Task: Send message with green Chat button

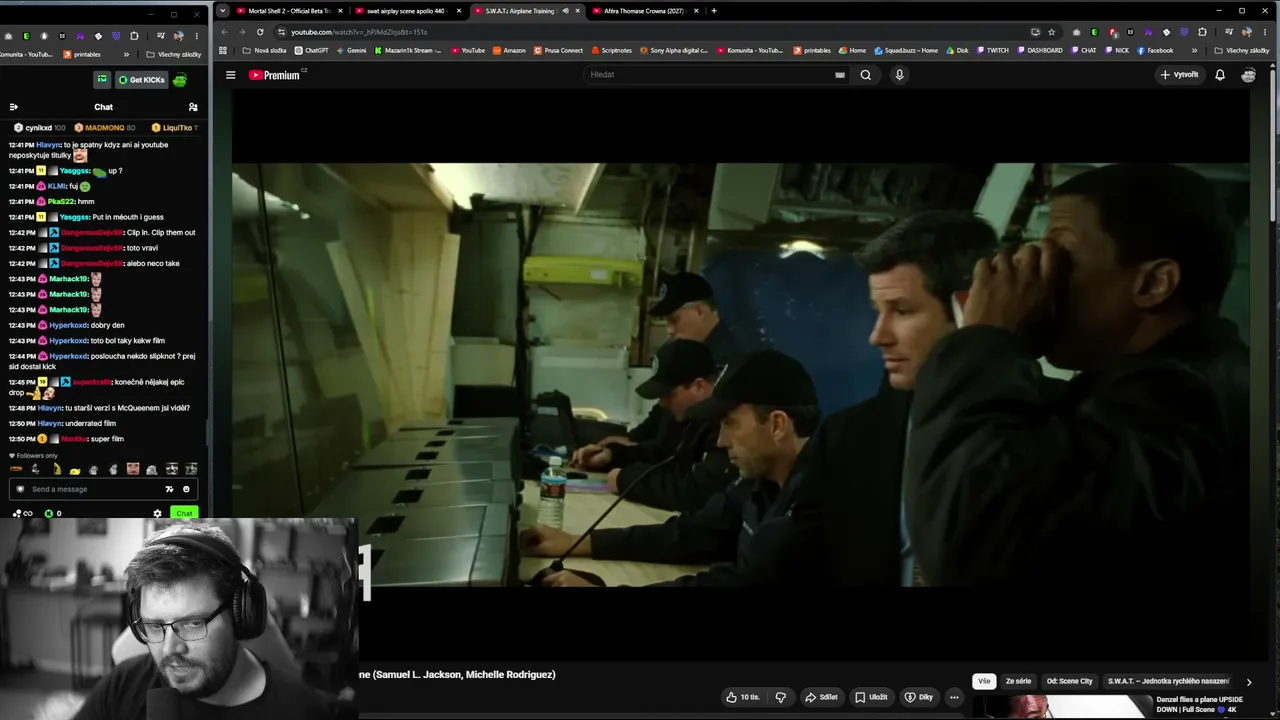Action: (184, 514)
